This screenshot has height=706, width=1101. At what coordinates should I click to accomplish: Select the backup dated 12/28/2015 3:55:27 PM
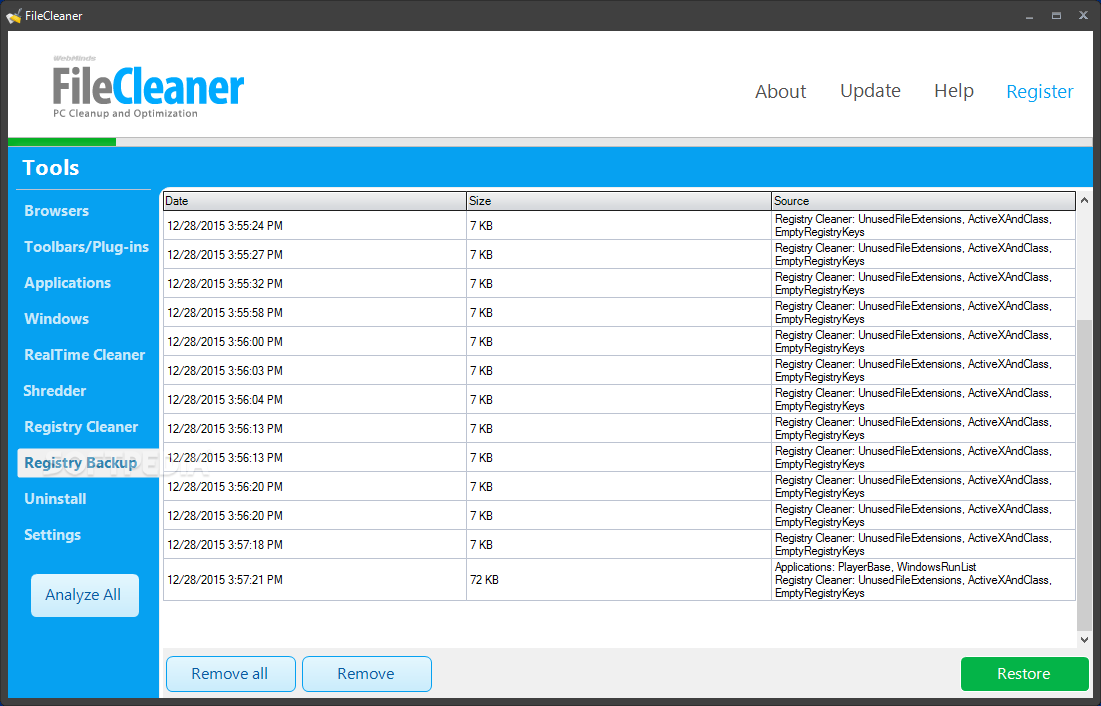pos(619,254)
